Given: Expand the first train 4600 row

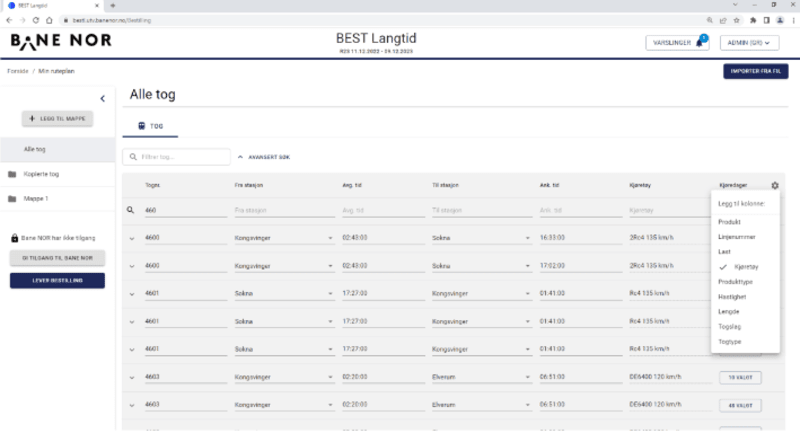Looking at the screenshot, I should click(132, 238).
